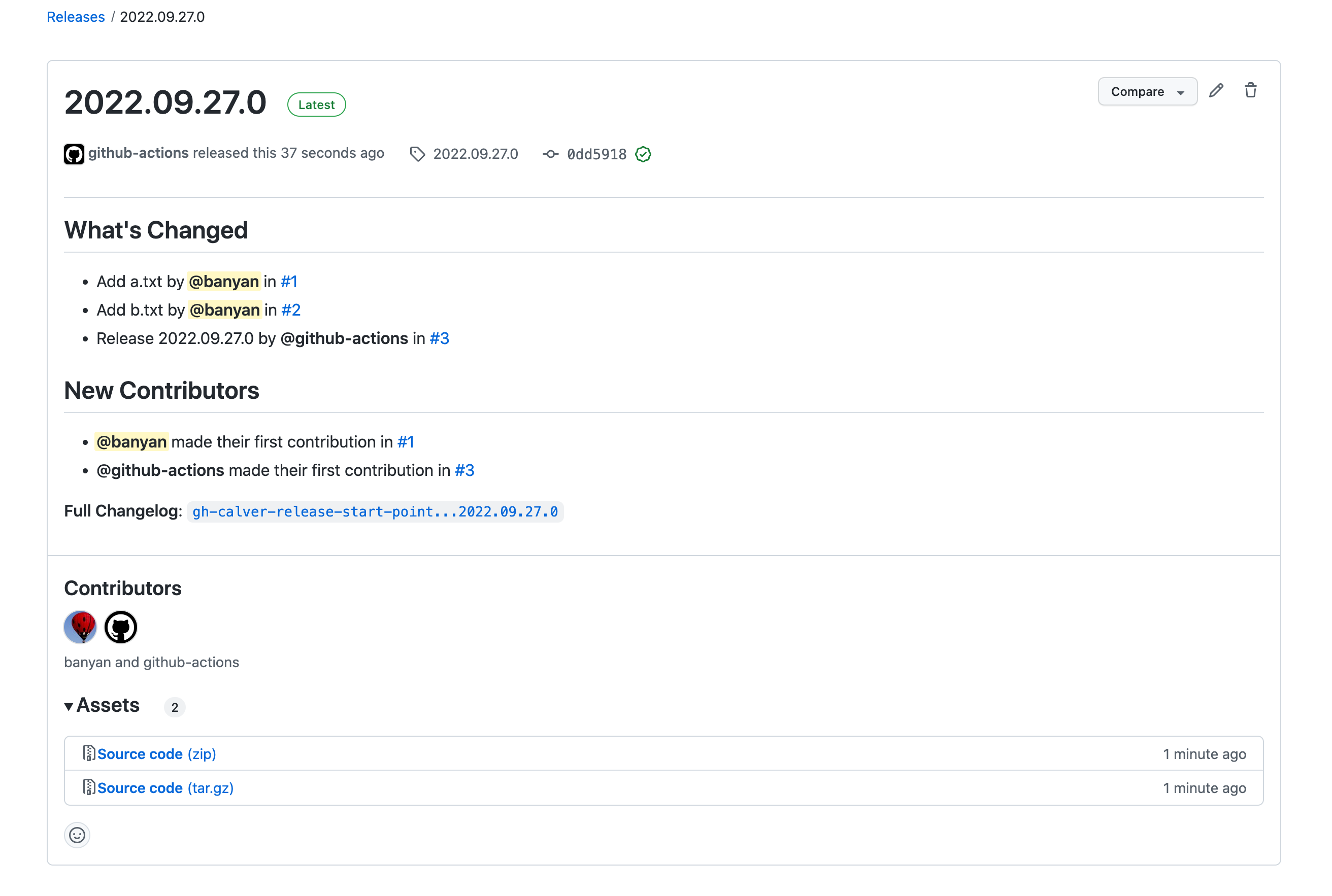Click github-actions avatar next to release author

click(x=74, y=154)
